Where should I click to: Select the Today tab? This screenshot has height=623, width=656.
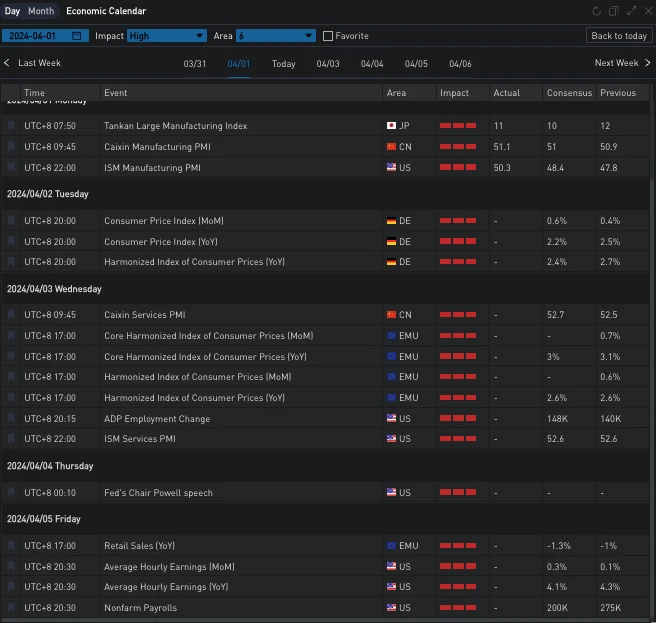[284, 64]
